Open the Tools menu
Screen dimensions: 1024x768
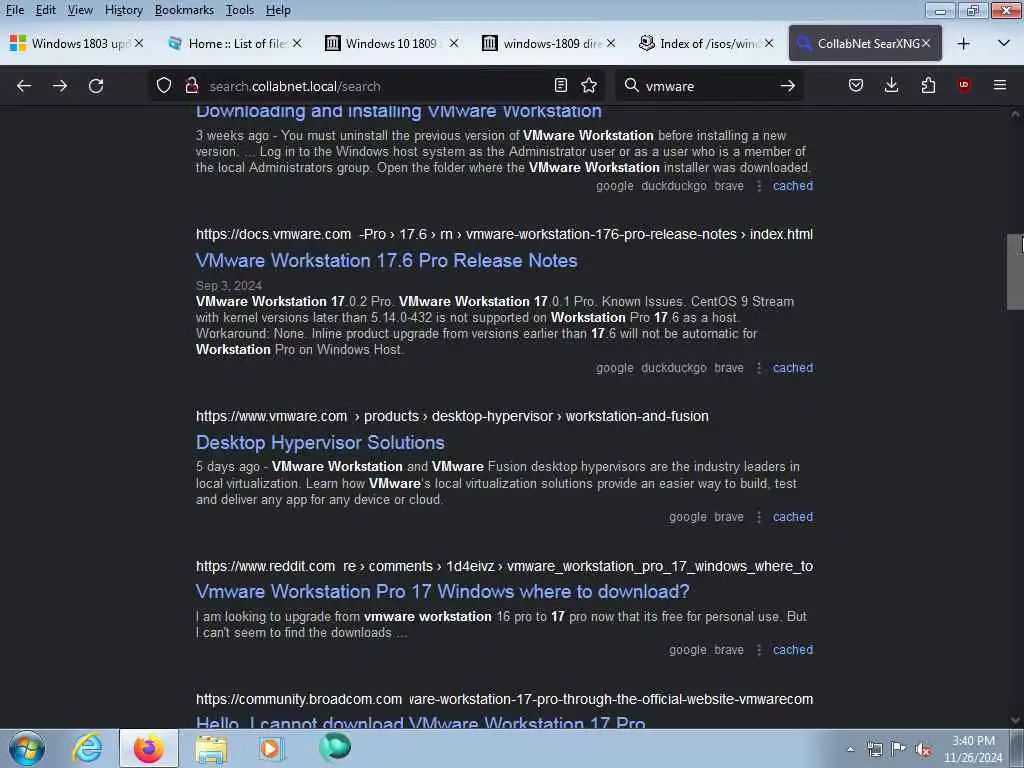(x=240, y=10)
